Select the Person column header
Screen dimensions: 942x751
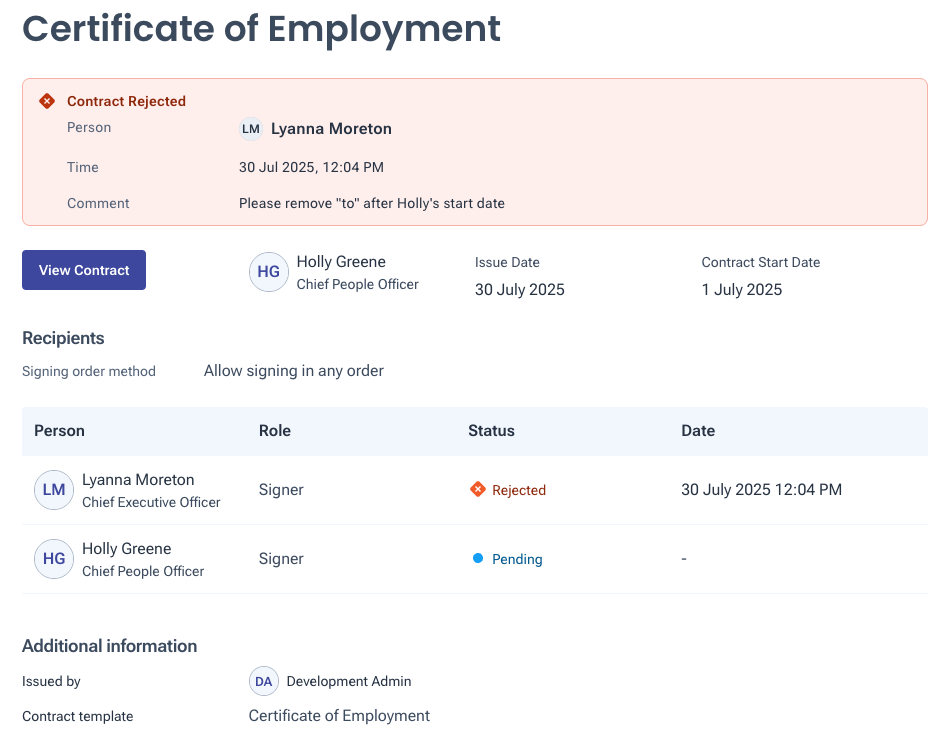59,431
